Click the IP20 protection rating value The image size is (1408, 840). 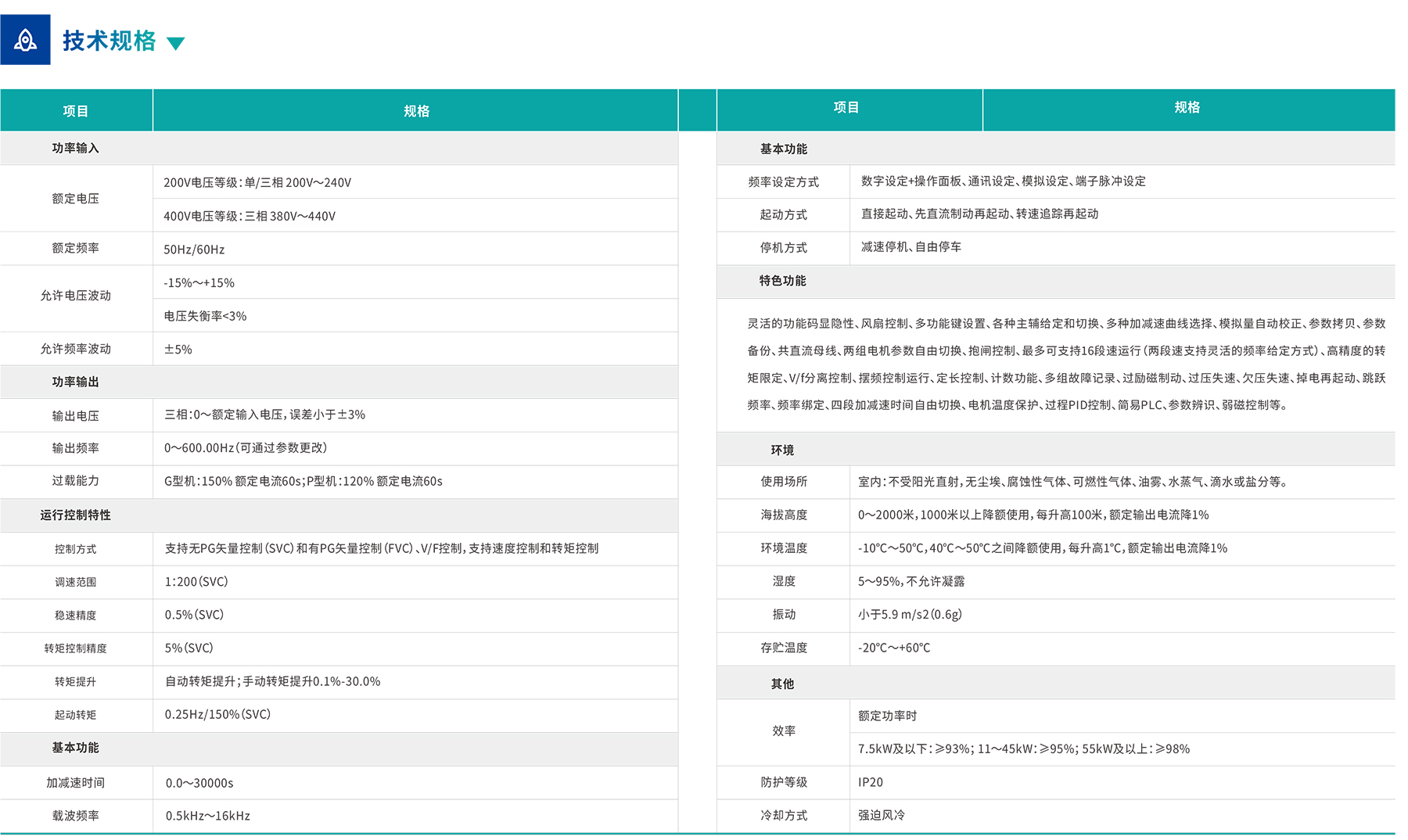871,782
